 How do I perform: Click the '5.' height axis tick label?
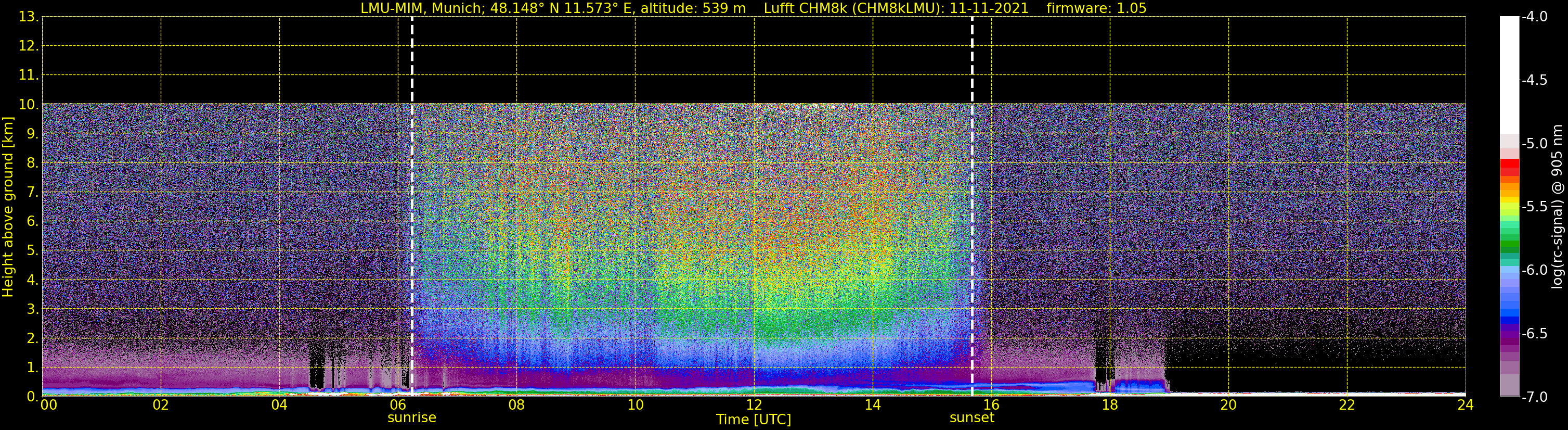pyautogui.click(x=33, y=251)
